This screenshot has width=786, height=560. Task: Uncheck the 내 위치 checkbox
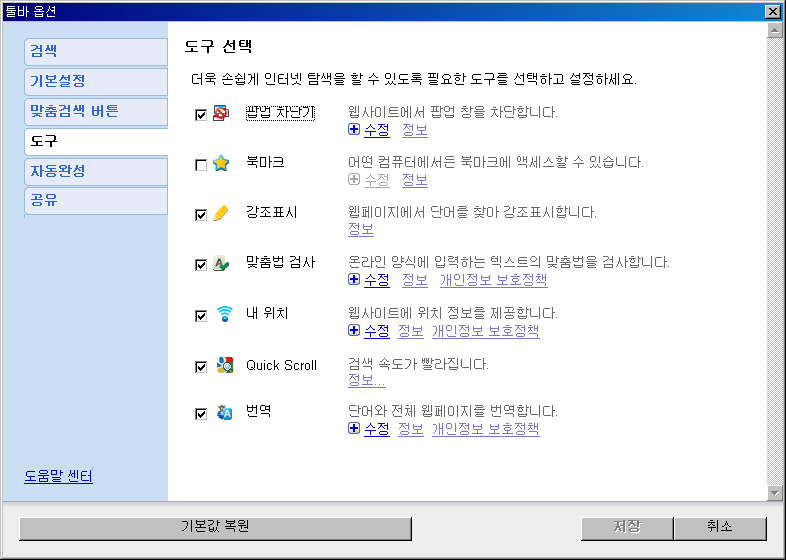pyautogui.click(x=201, y=316)
